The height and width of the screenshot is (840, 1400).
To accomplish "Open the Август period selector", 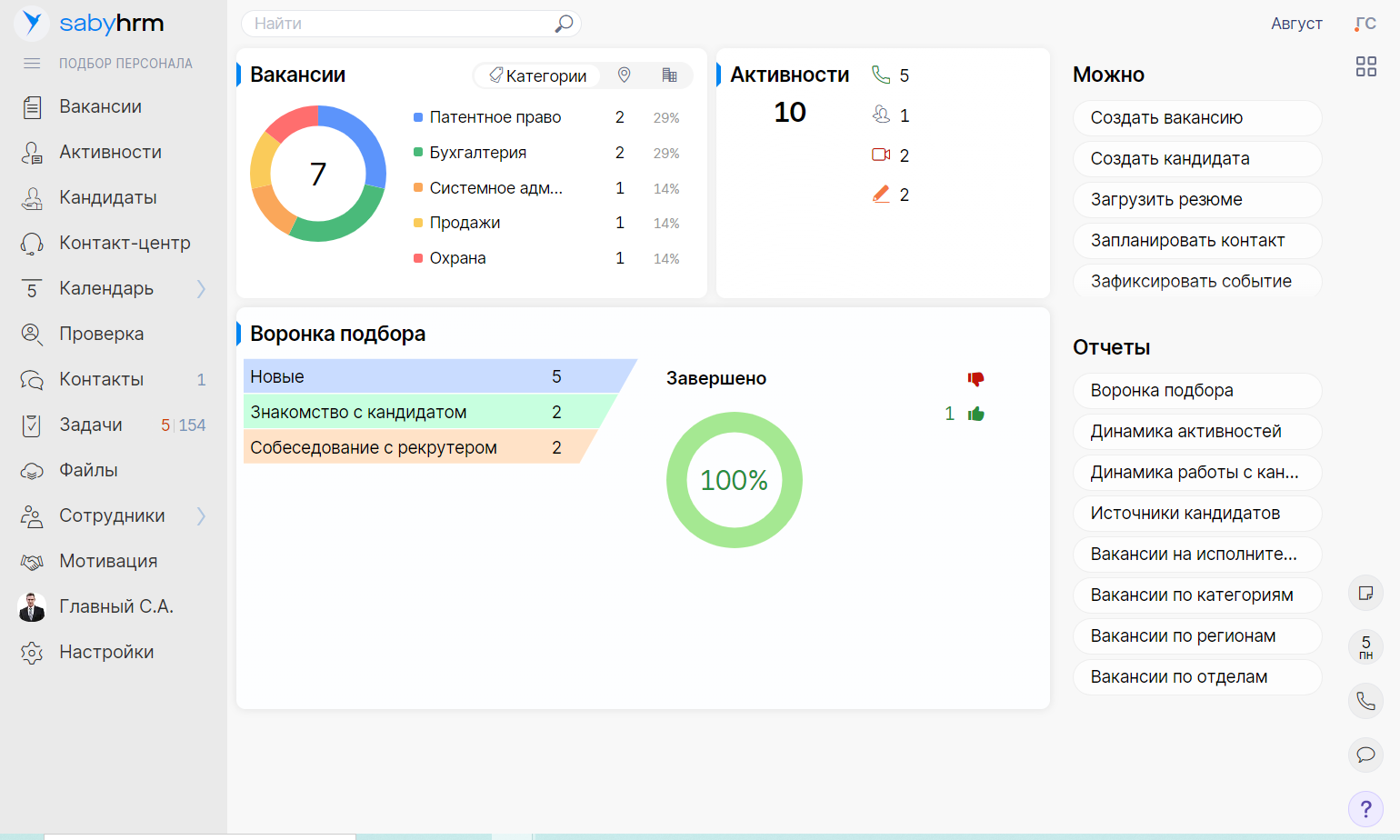I will click(x=1295, y=24).
